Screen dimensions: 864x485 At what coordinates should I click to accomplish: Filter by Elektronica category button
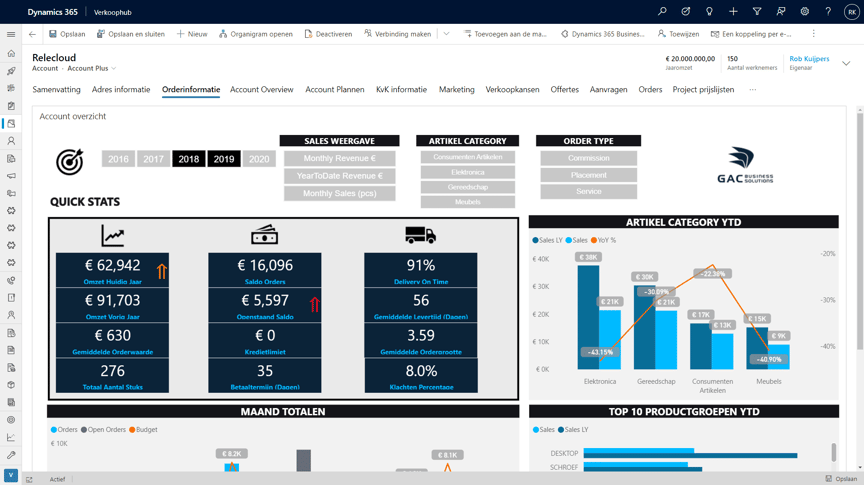coord(467,172)
